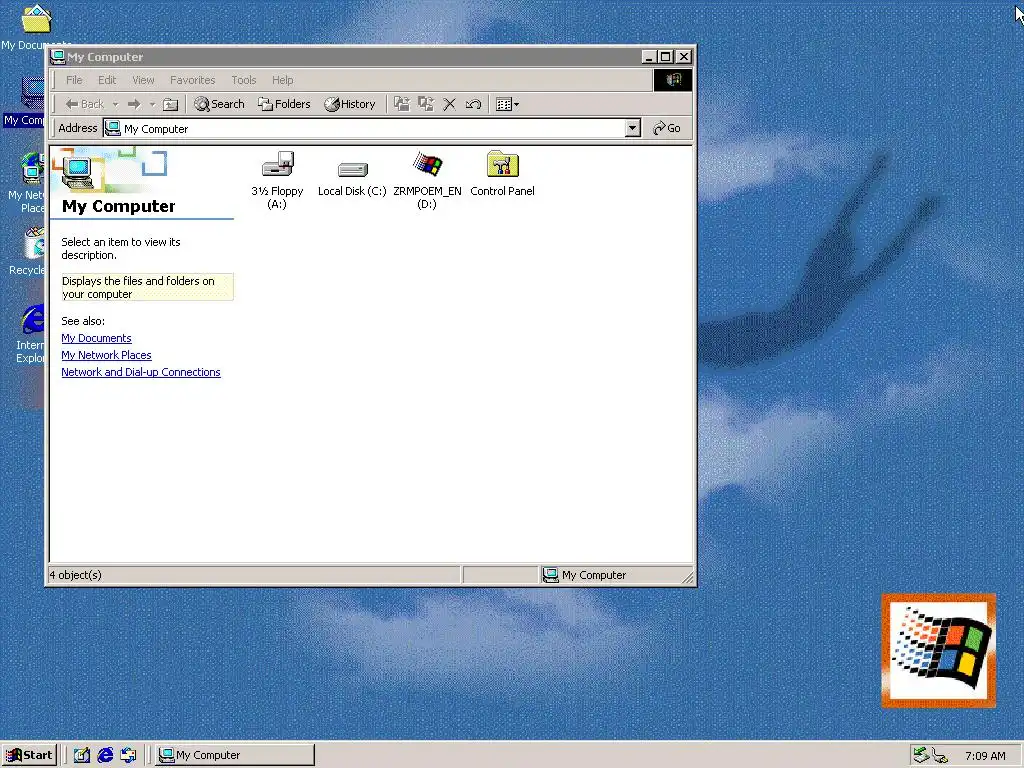Open the File menu
The width and height of the screenshot is (1024, 768).
tap(74, 80)
